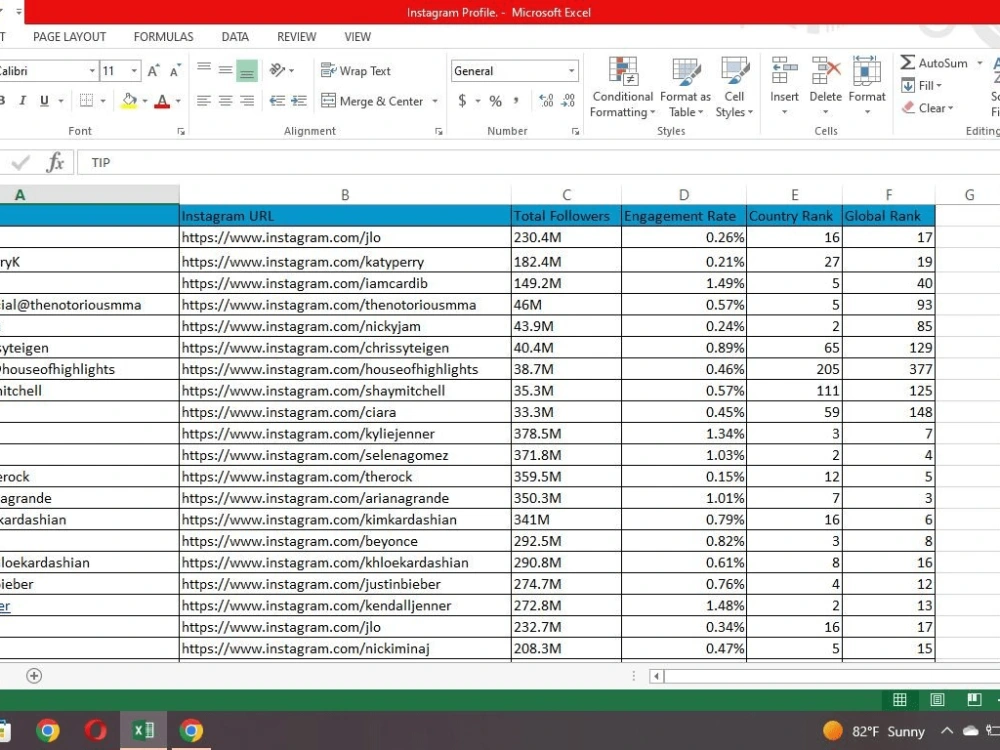Image resolution: width=1000 pixels, height=750 pixels.
Task: Increase the cell indent
Action: [x=298, y=101]
